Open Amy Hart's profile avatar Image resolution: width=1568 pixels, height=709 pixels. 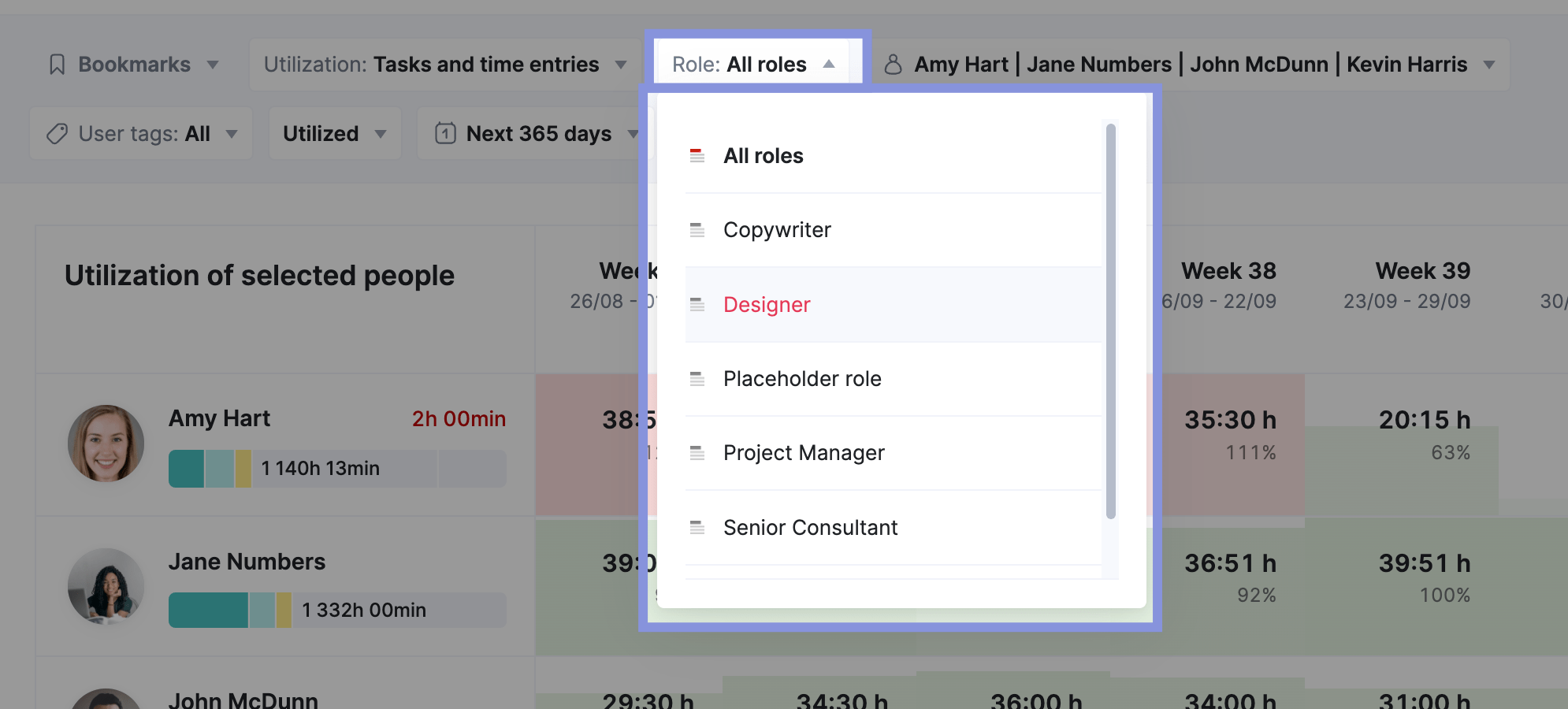pyautogui.click(x=106, y=444)
